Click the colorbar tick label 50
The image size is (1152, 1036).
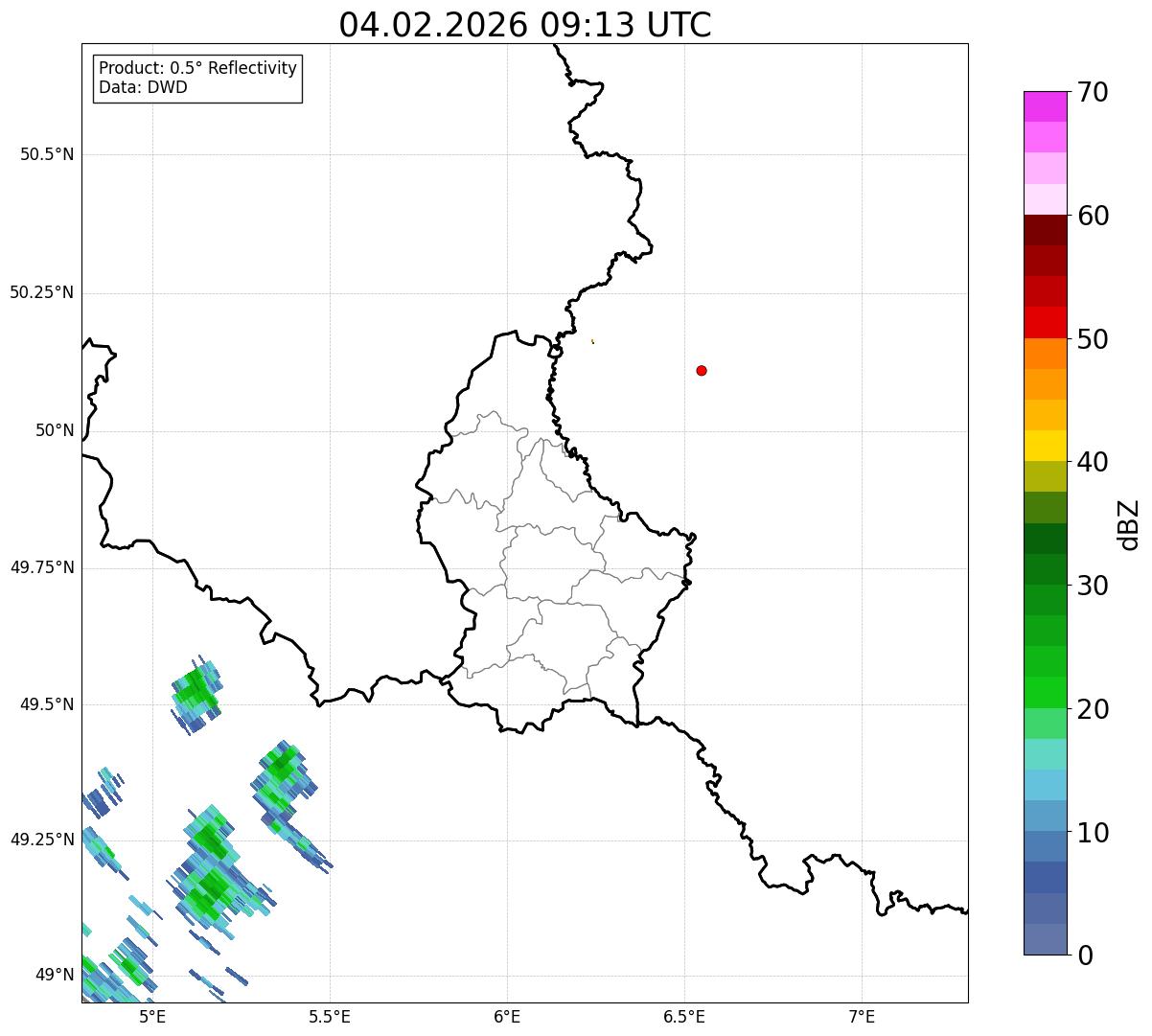(1093, 339)
